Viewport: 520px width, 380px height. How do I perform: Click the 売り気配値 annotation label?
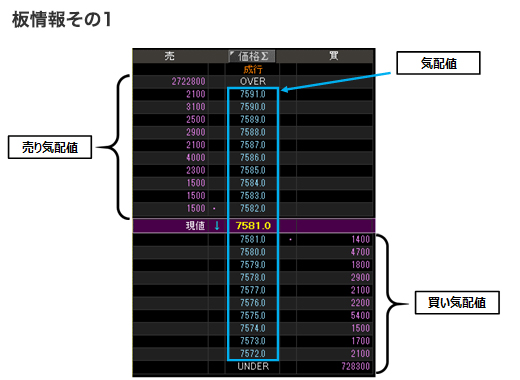(x=50, y=147)
